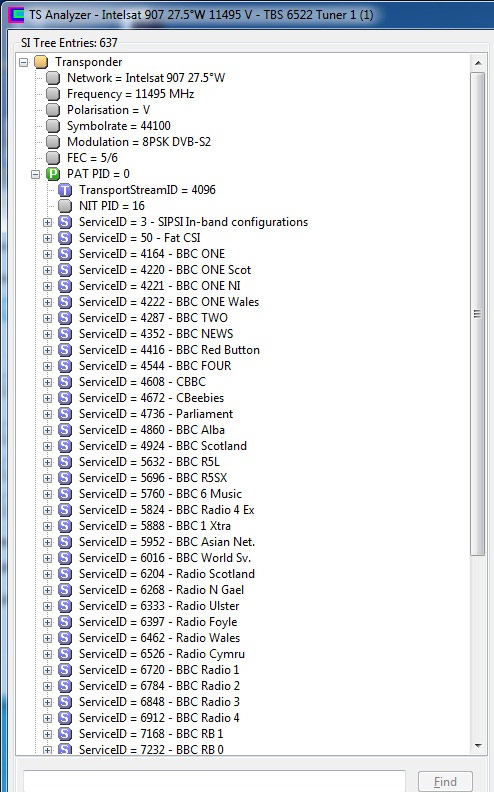This screenshot has height=792, width=494.
Task: Expand the BBC NEWS service node
Action: coord(47,334)
